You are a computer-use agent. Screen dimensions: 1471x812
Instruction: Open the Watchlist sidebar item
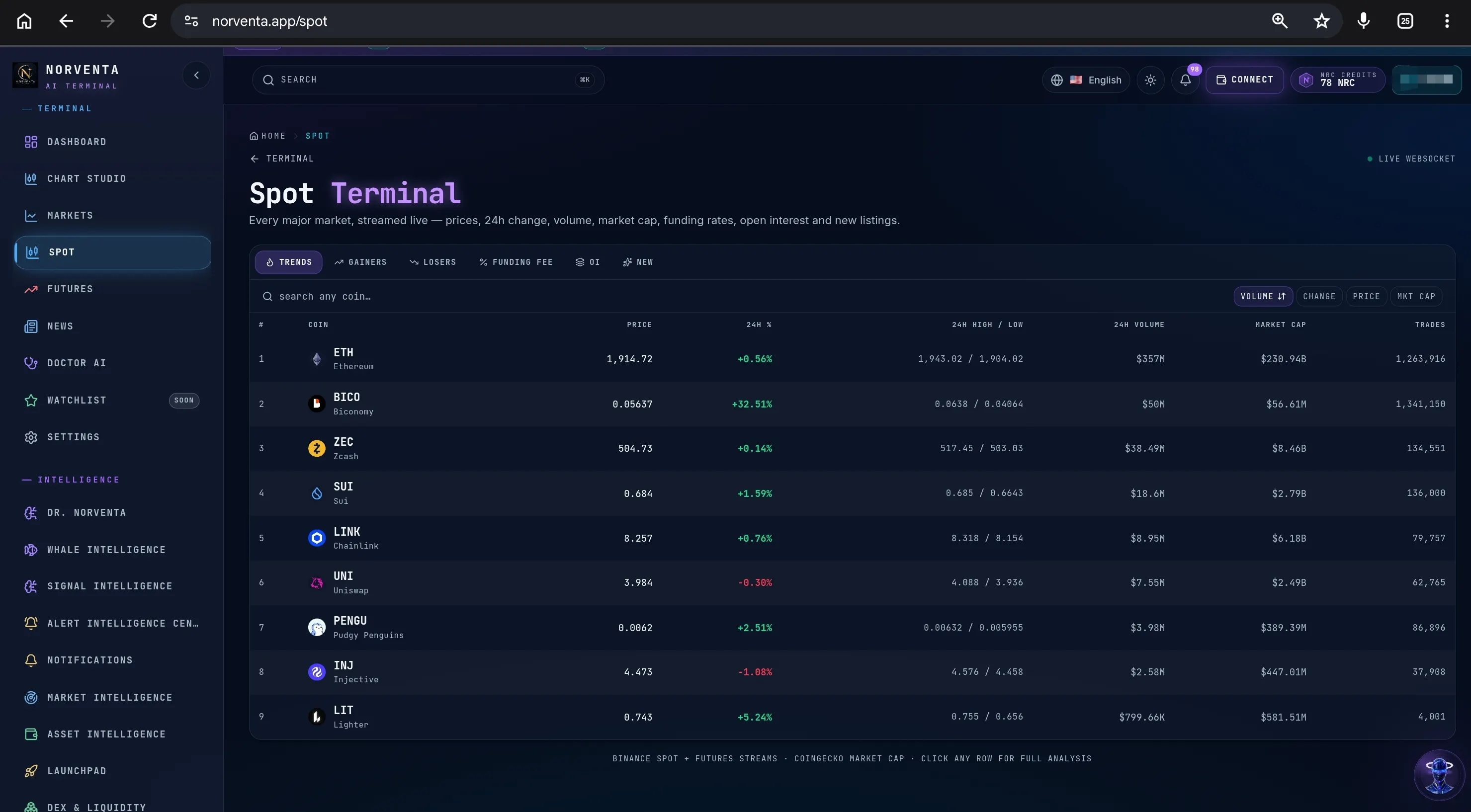coord(112,400)
